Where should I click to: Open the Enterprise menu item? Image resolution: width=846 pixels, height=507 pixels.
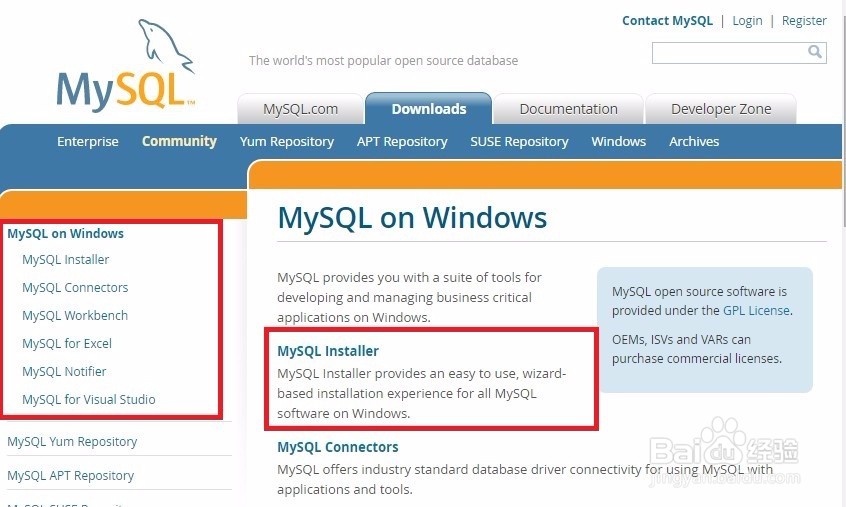(88, 141)
